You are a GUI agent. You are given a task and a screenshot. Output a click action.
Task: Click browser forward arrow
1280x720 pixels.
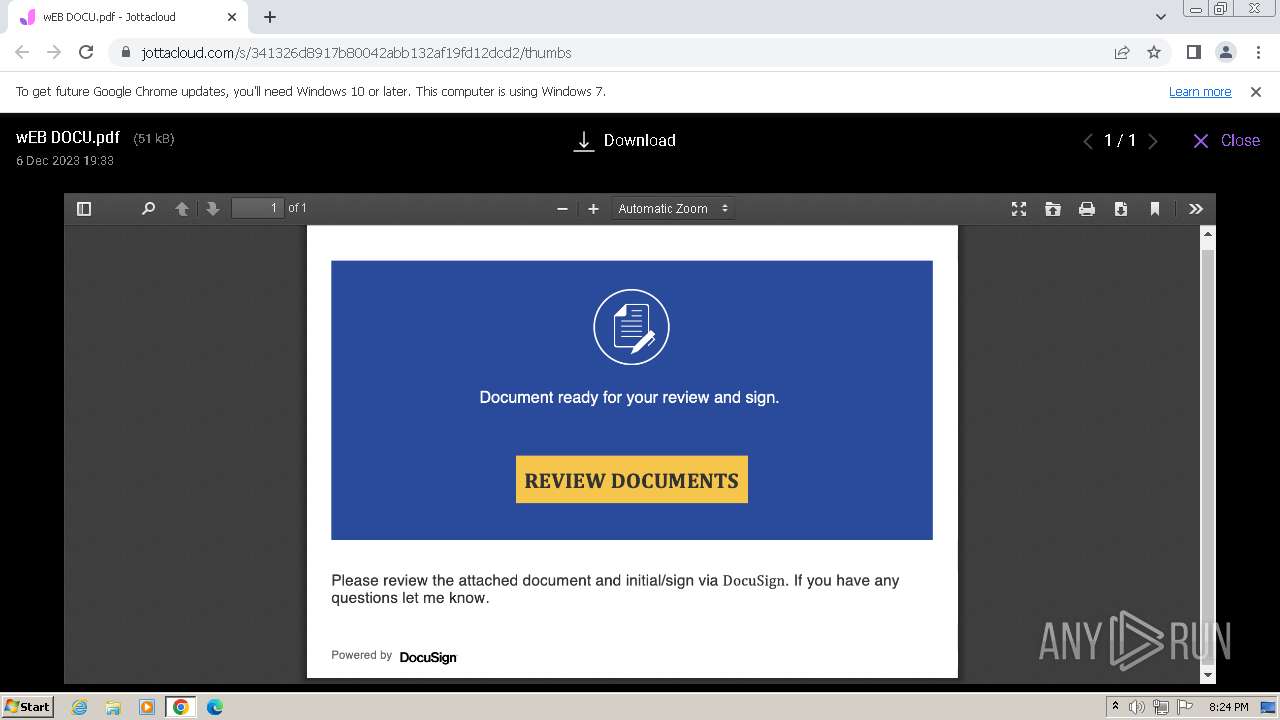pos(54,52)
